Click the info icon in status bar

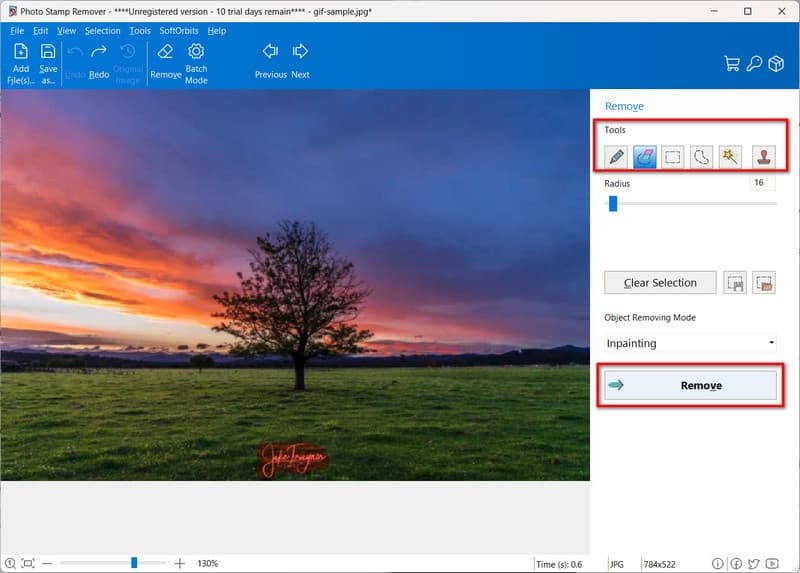coord(717,563)
